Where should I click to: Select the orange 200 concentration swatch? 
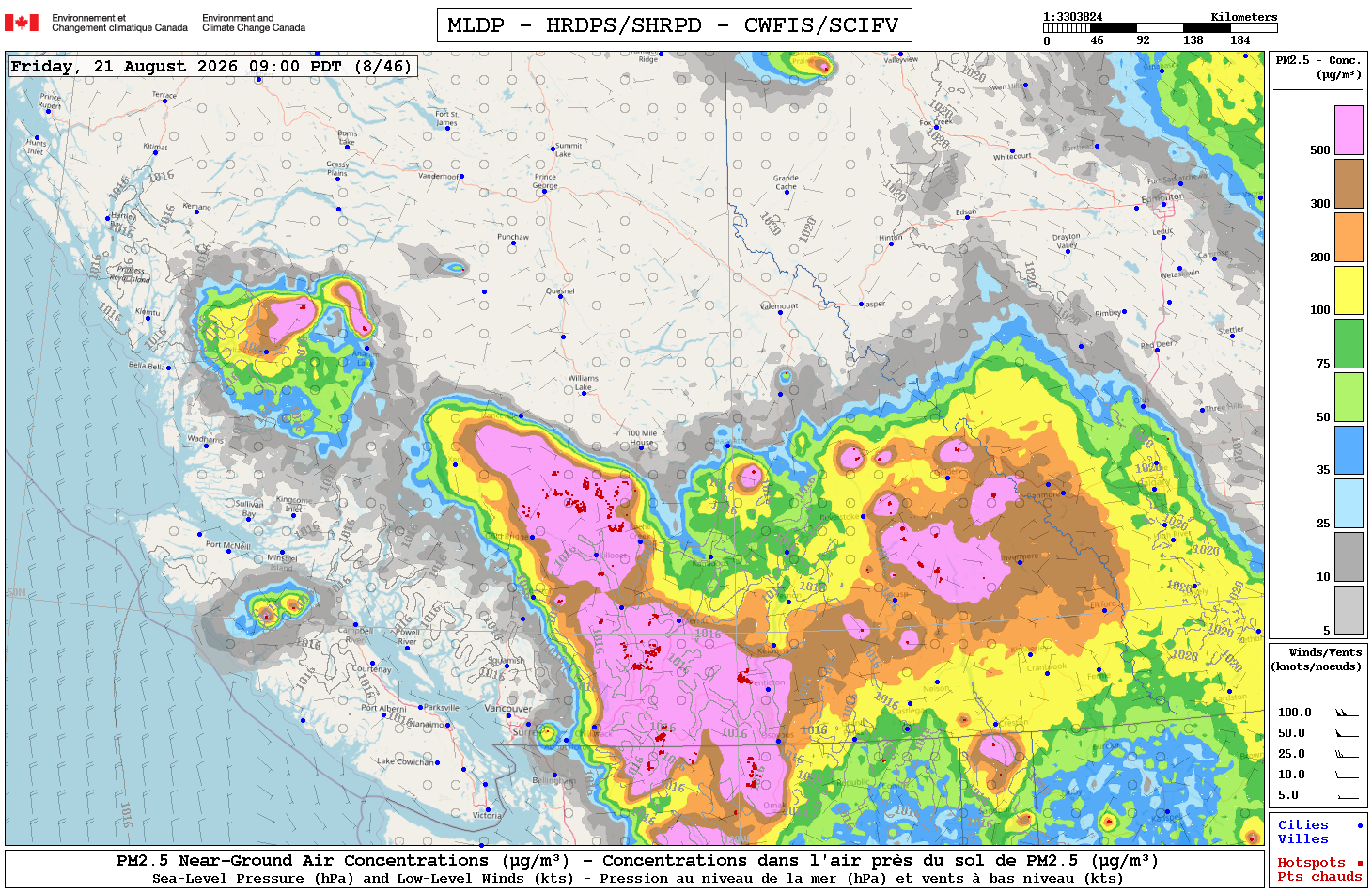point(1349,237)
